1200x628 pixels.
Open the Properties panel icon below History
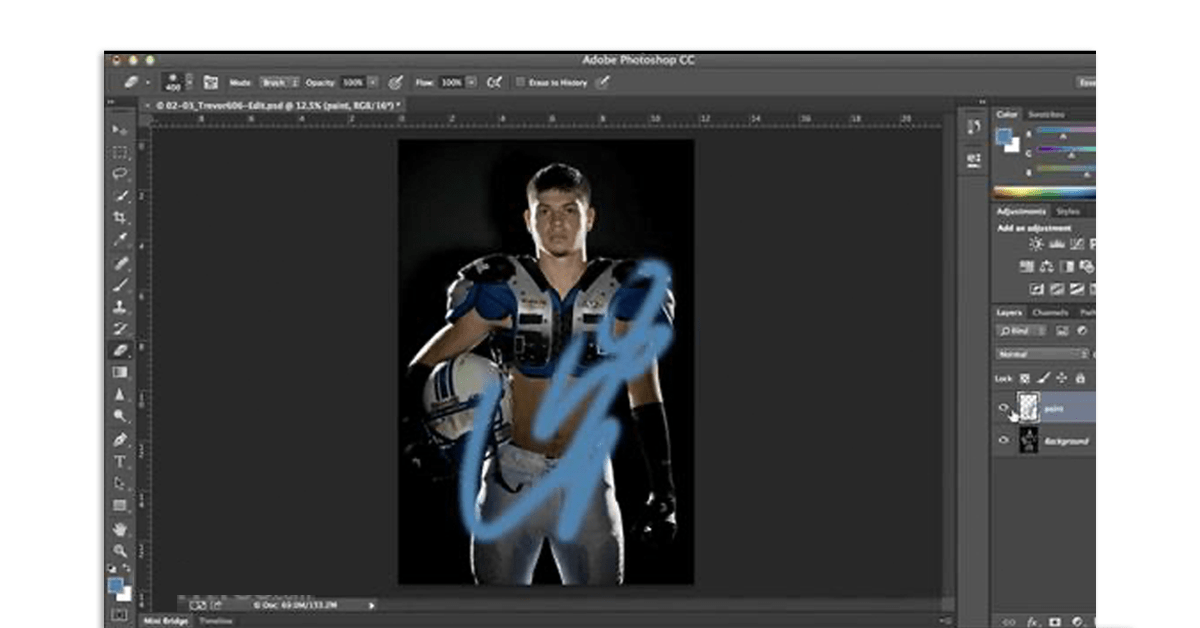(x=974, y=158)
